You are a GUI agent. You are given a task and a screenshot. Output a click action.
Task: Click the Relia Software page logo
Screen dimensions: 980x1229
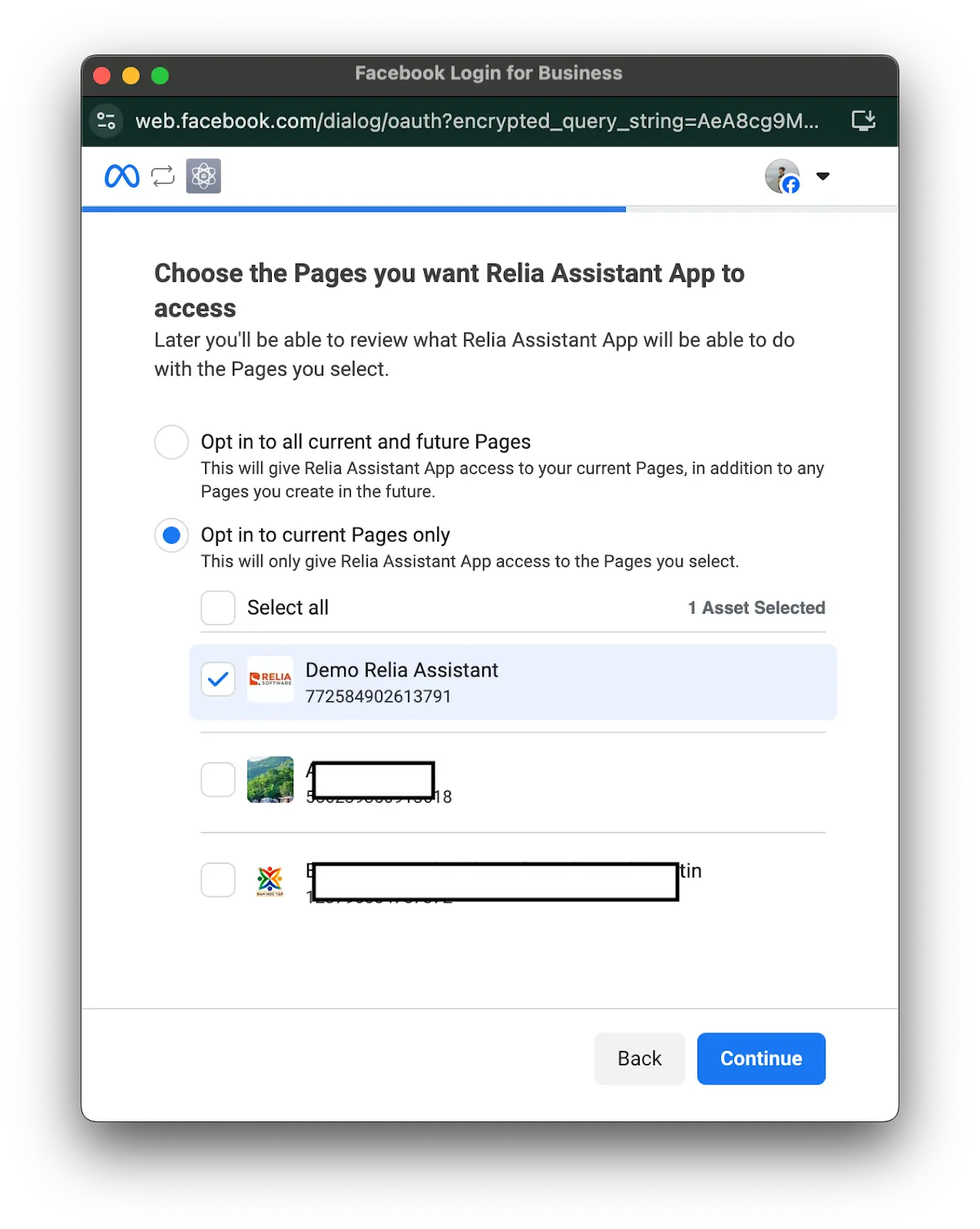(x=270, y=680)
